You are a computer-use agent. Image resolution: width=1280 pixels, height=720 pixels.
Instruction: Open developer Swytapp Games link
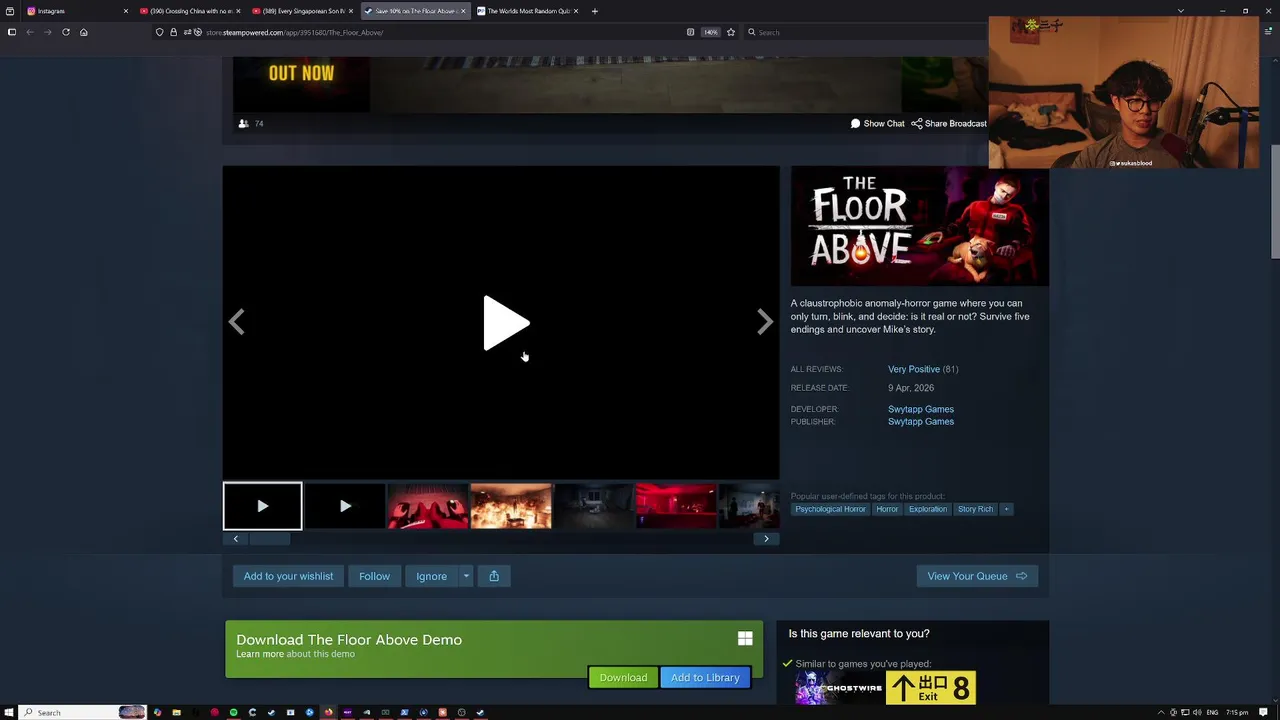(921, 409)
